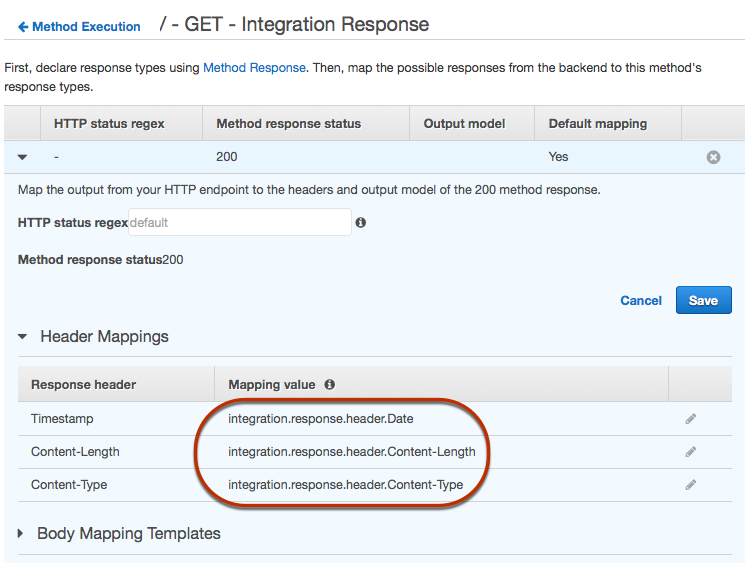Cancel the integration response changes
Viewport: 745px width, 564px height.
[641, 300]
